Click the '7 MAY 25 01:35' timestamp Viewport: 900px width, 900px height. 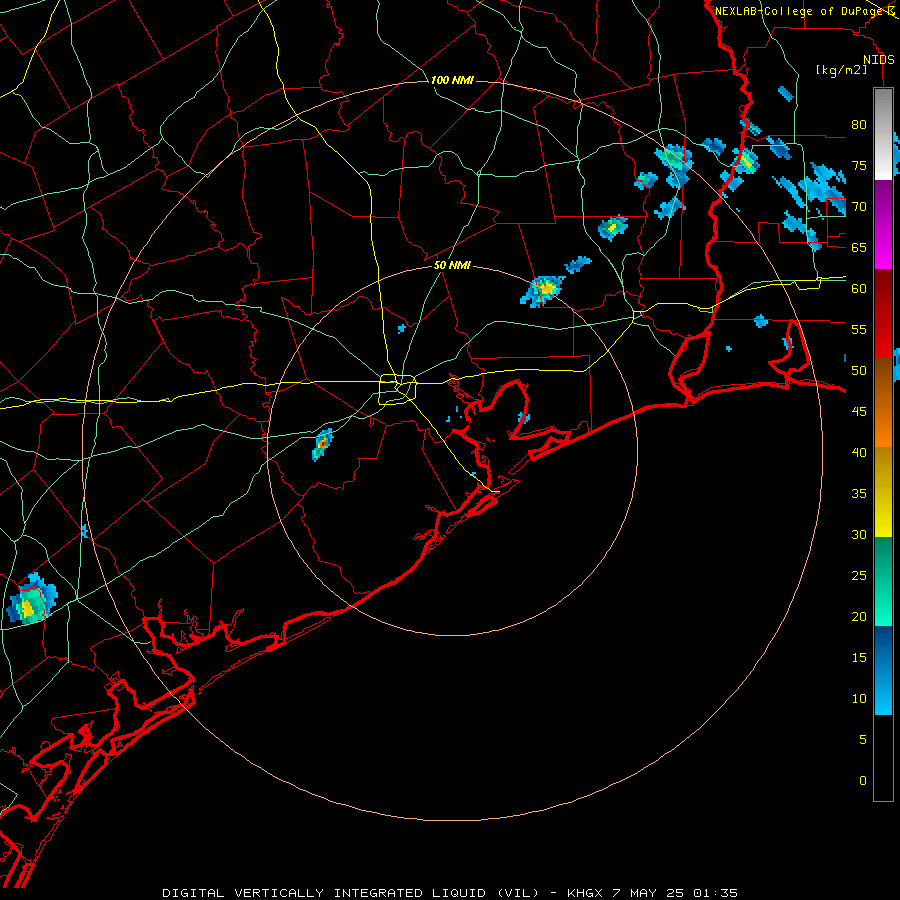pos(676,893)
